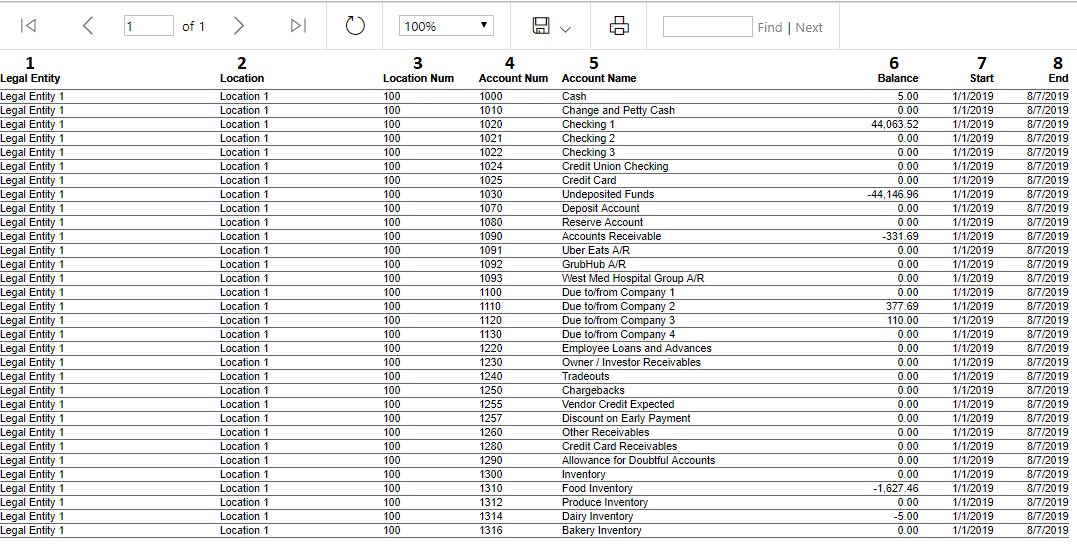Screen dimensions: 1077x552
Task: Select the Balance column header
Action: (898, 78)
